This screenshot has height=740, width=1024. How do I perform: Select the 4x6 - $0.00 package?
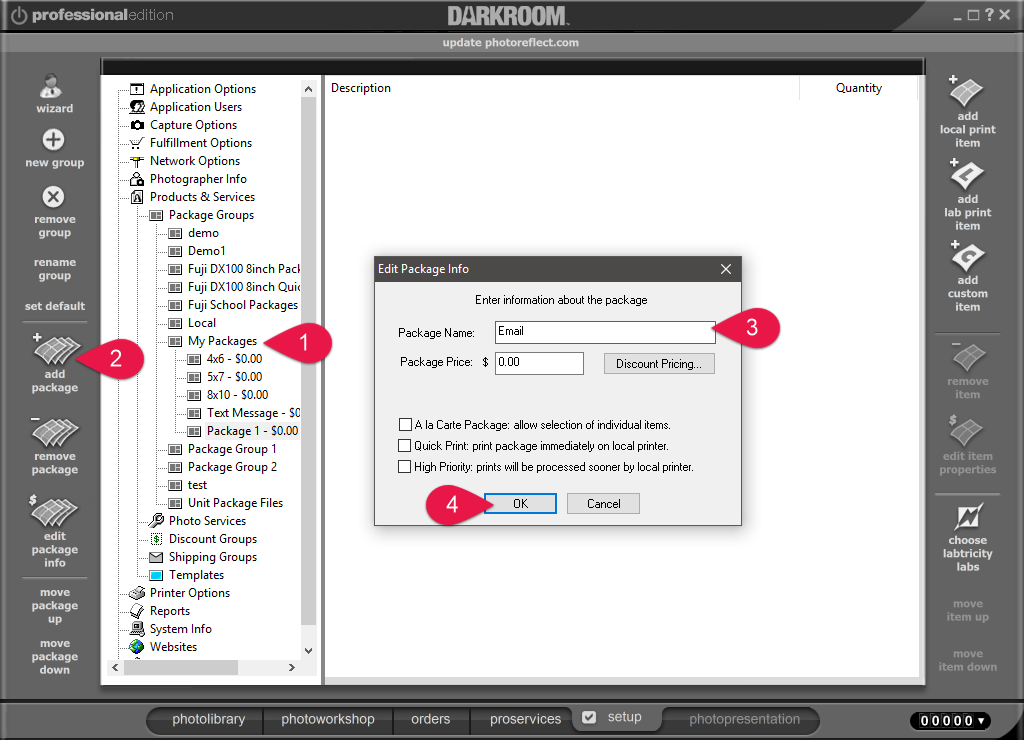coord(234,359)
